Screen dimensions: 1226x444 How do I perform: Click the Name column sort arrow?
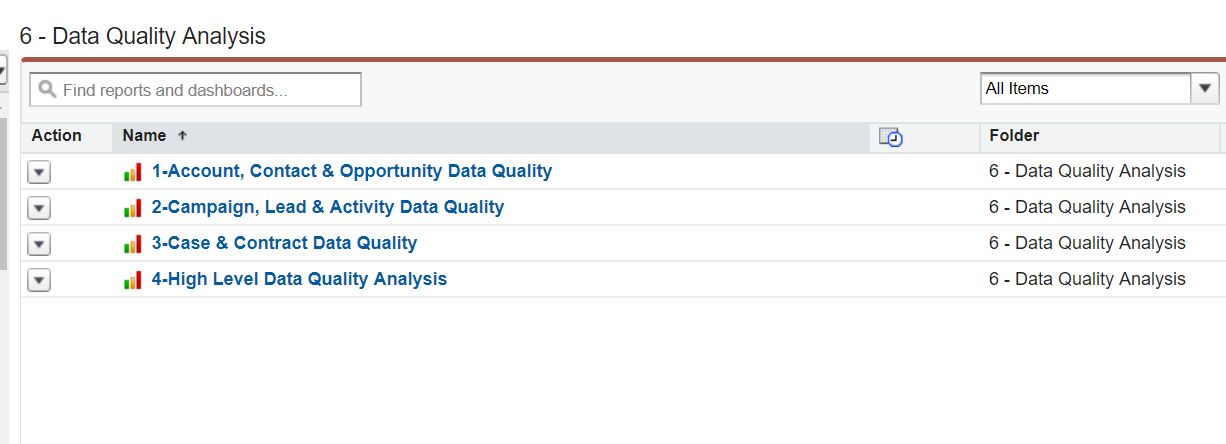click(x=182, y=136)
